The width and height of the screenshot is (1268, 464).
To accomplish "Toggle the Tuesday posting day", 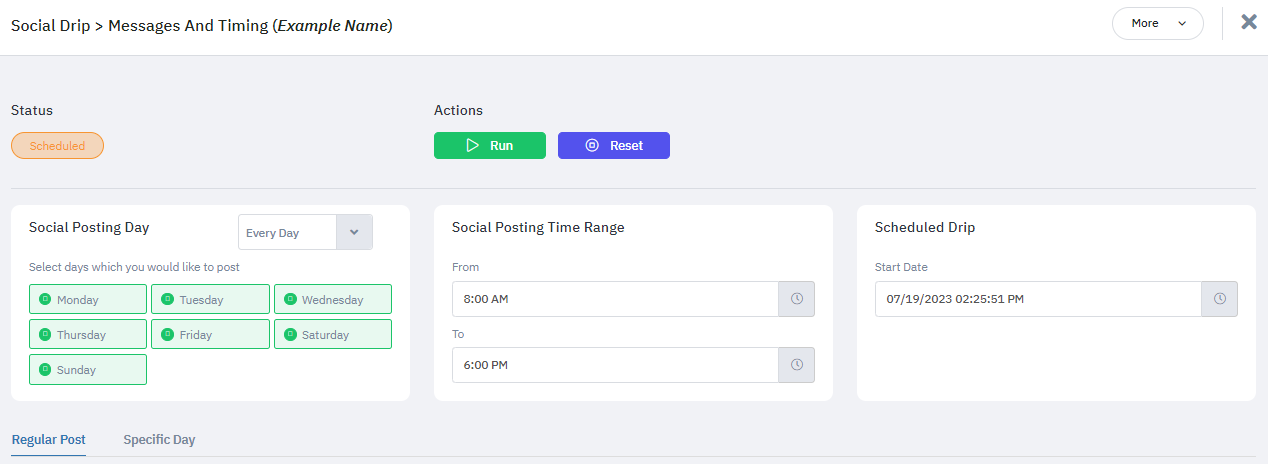I will coord(210,300).
